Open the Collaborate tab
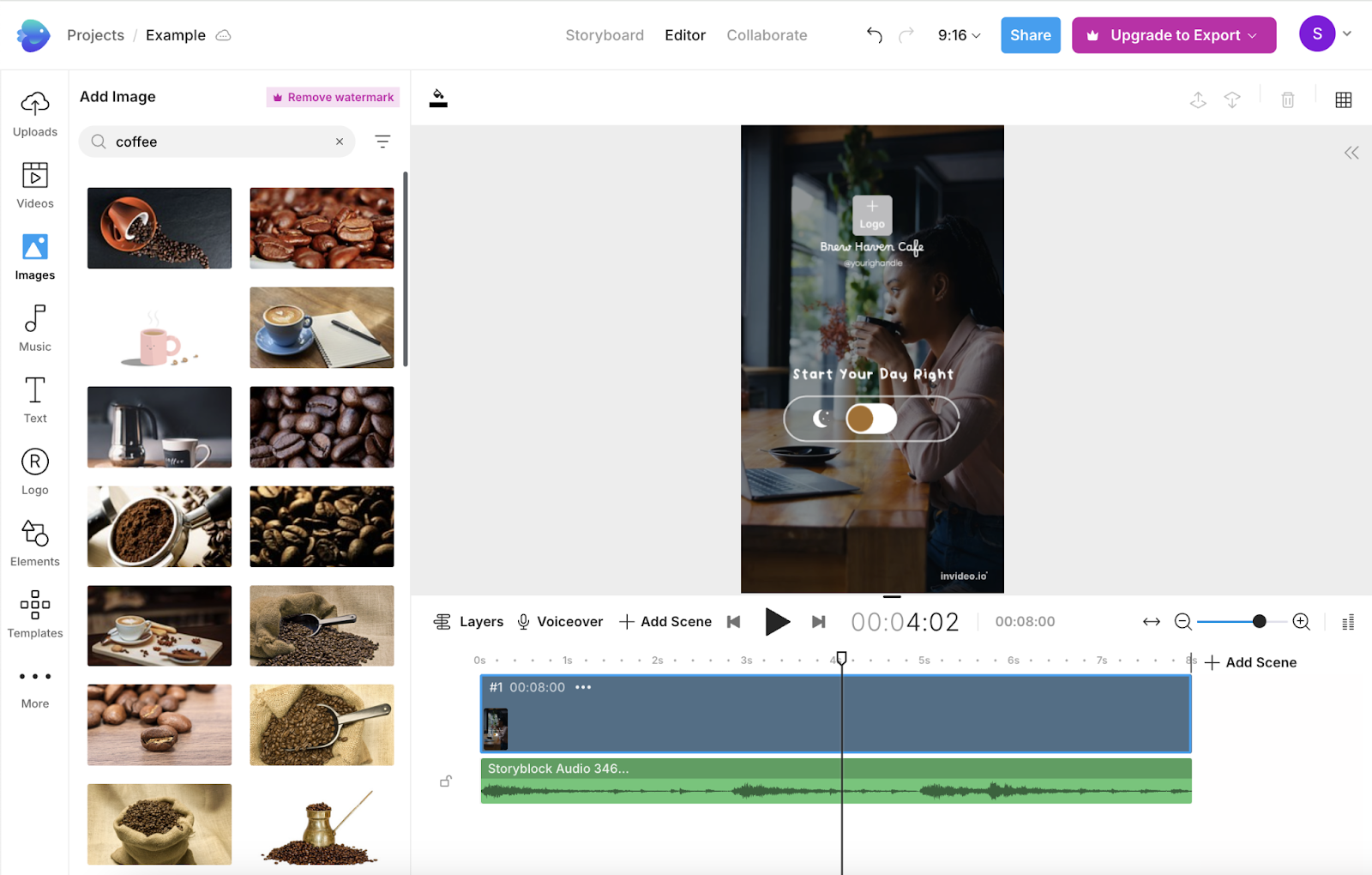The height and width of the screenshot is (875, 1372). [767, 35]
